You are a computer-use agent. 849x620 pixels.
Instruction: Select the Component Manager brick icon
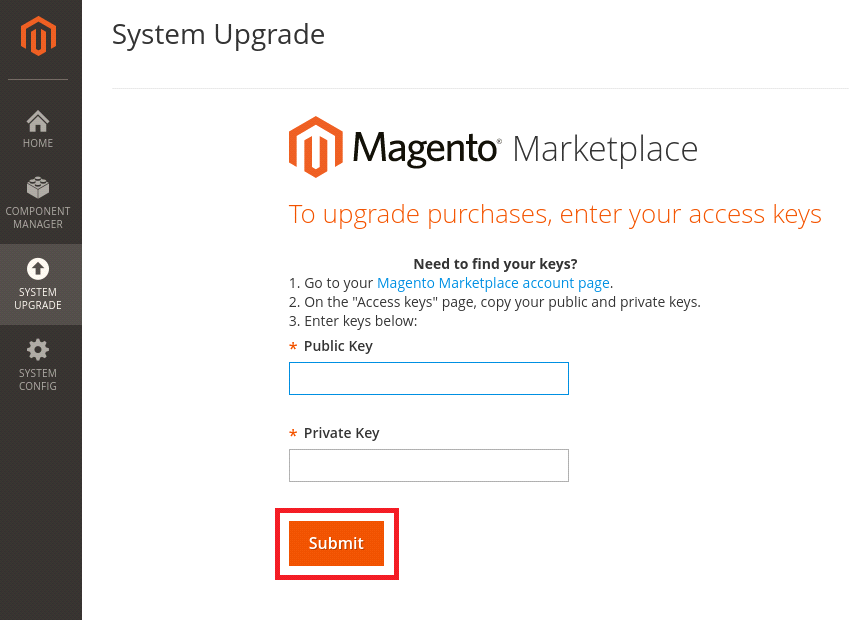38,187
